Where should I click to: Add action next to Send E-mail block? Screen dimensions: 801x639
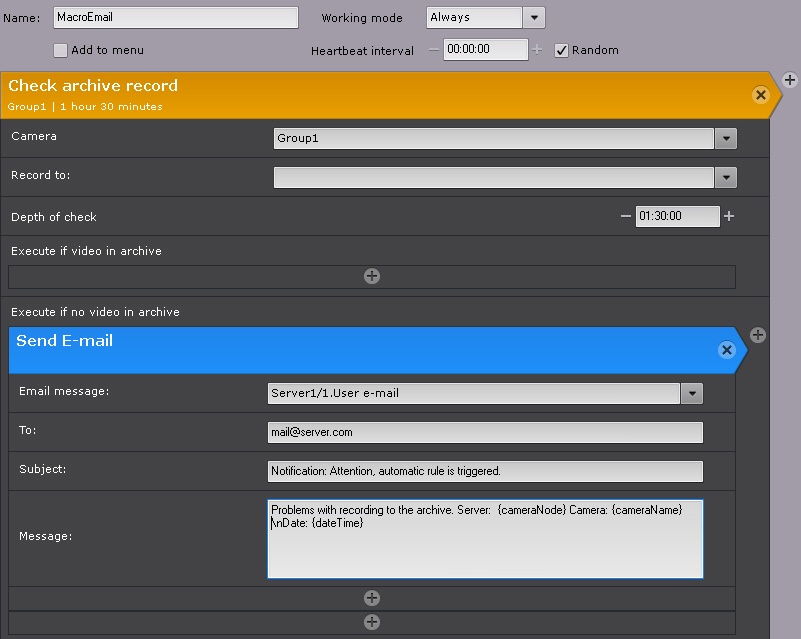(758, 335)
